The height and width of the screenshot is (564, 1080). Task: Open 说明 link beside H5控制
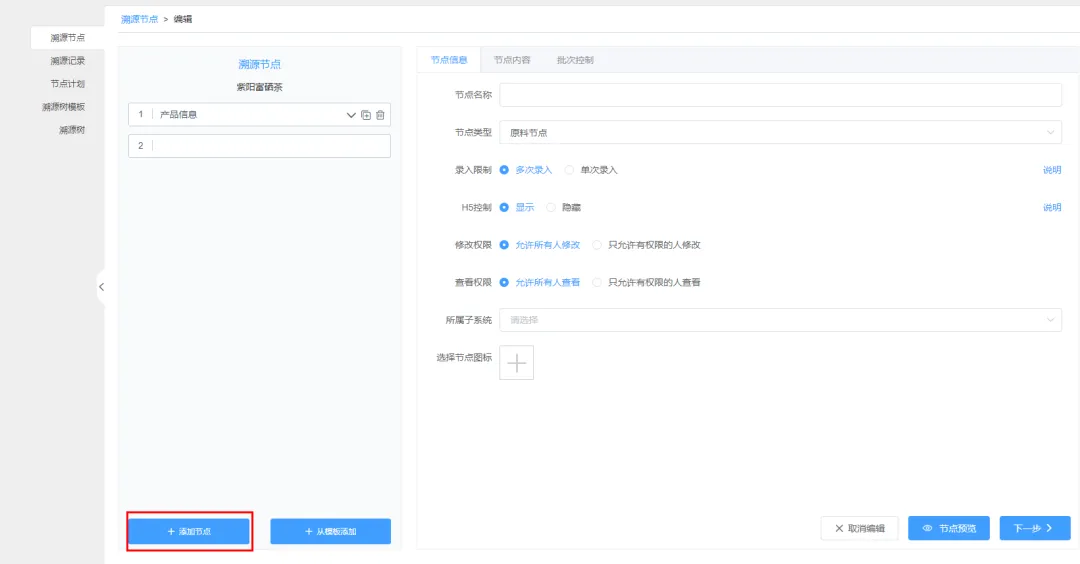click(x=1052, y=207)
